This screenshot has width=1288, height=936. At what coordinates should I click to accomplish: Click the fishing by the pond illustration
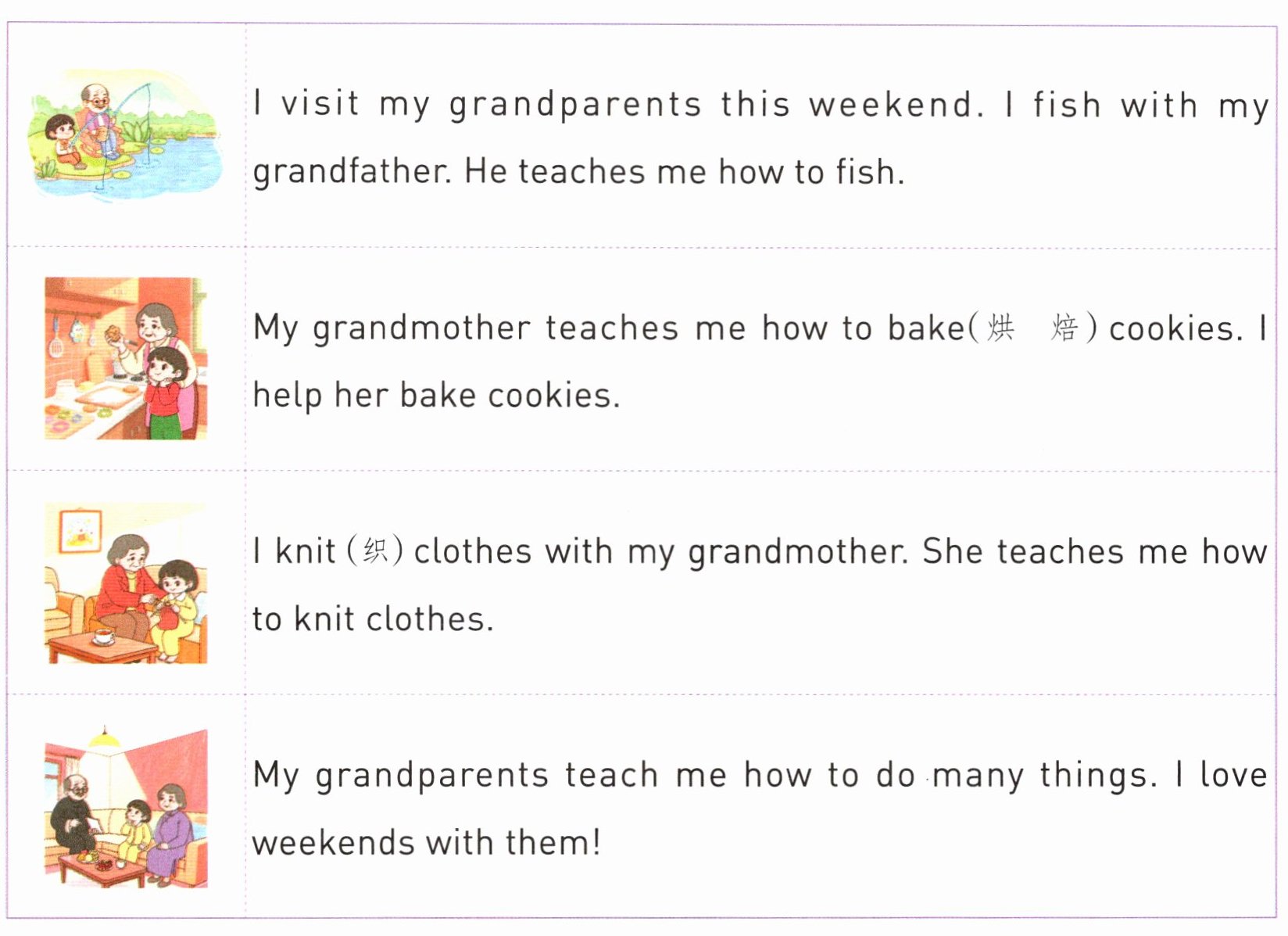[x=125, y=134]
